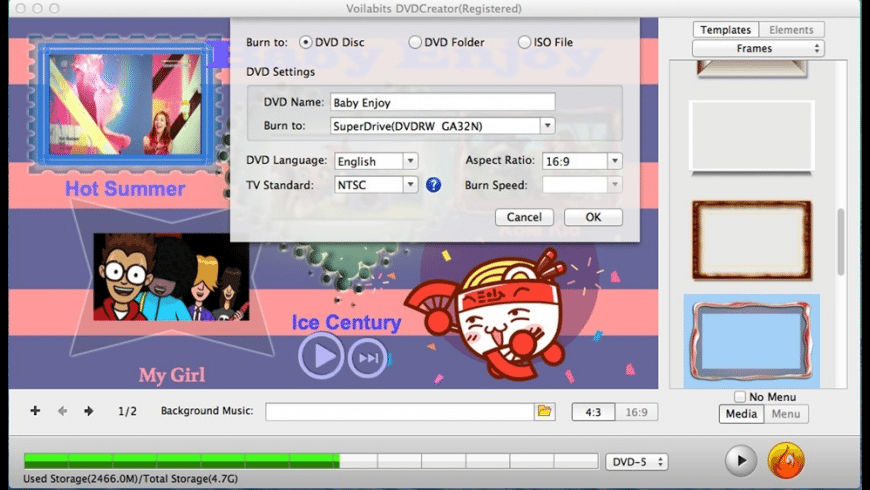Click the Hot Summer title text
Screen dimensions: 870x490
pos(125,189)
